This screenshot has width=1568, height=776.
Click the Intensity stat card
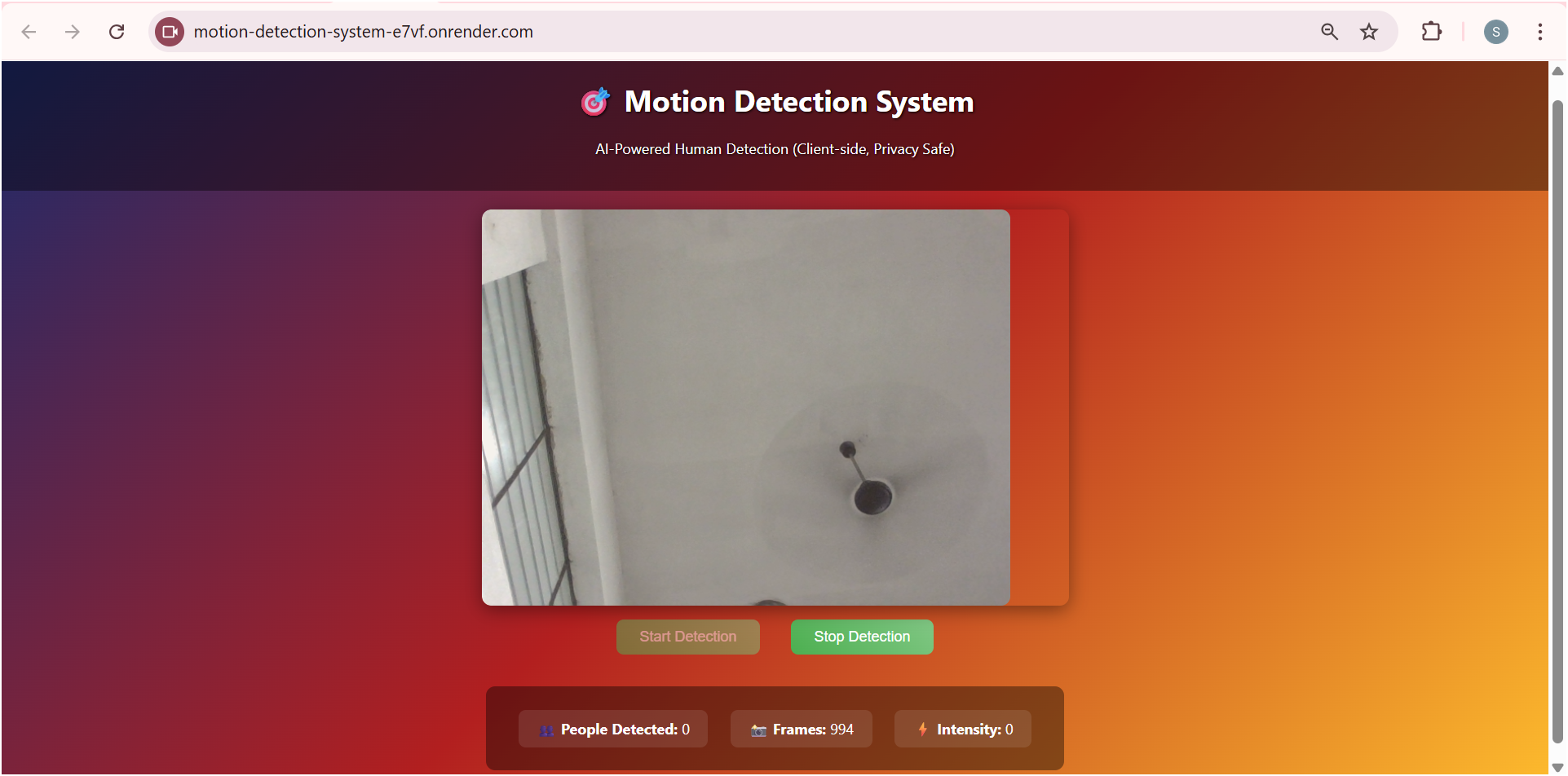tap(963, 729)
